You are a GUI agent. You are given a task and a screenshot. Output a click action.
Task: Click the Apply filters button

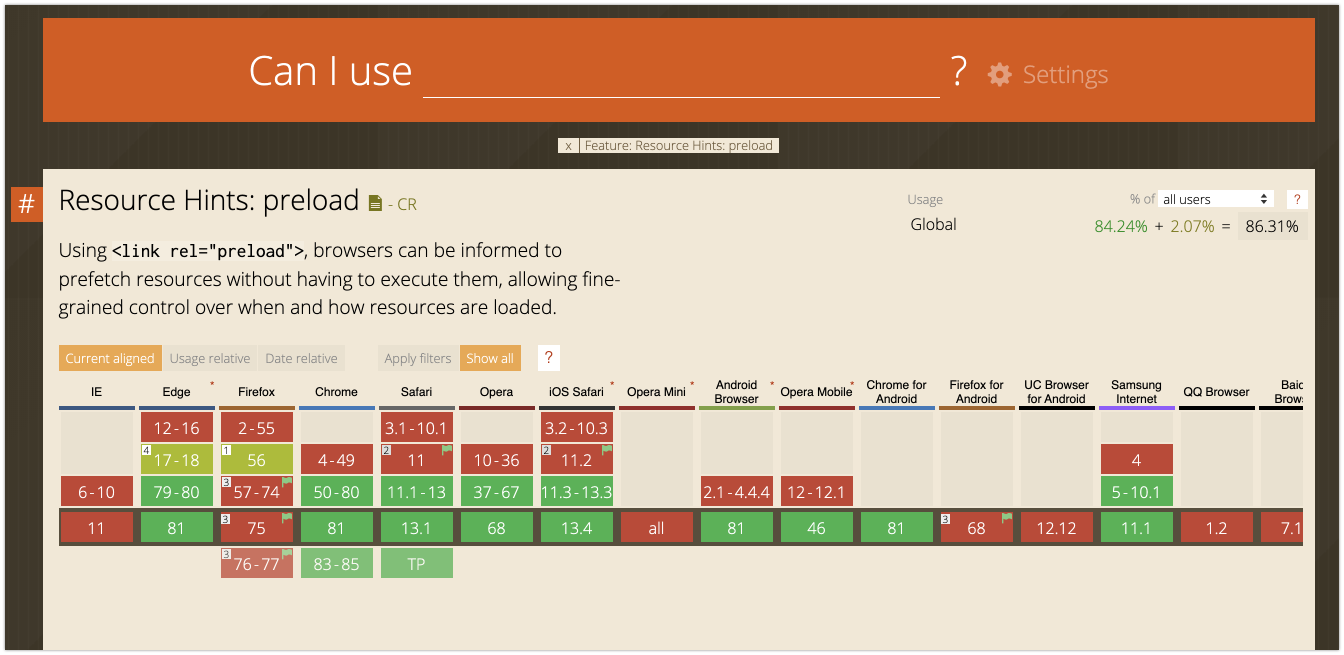coord(418,358)
